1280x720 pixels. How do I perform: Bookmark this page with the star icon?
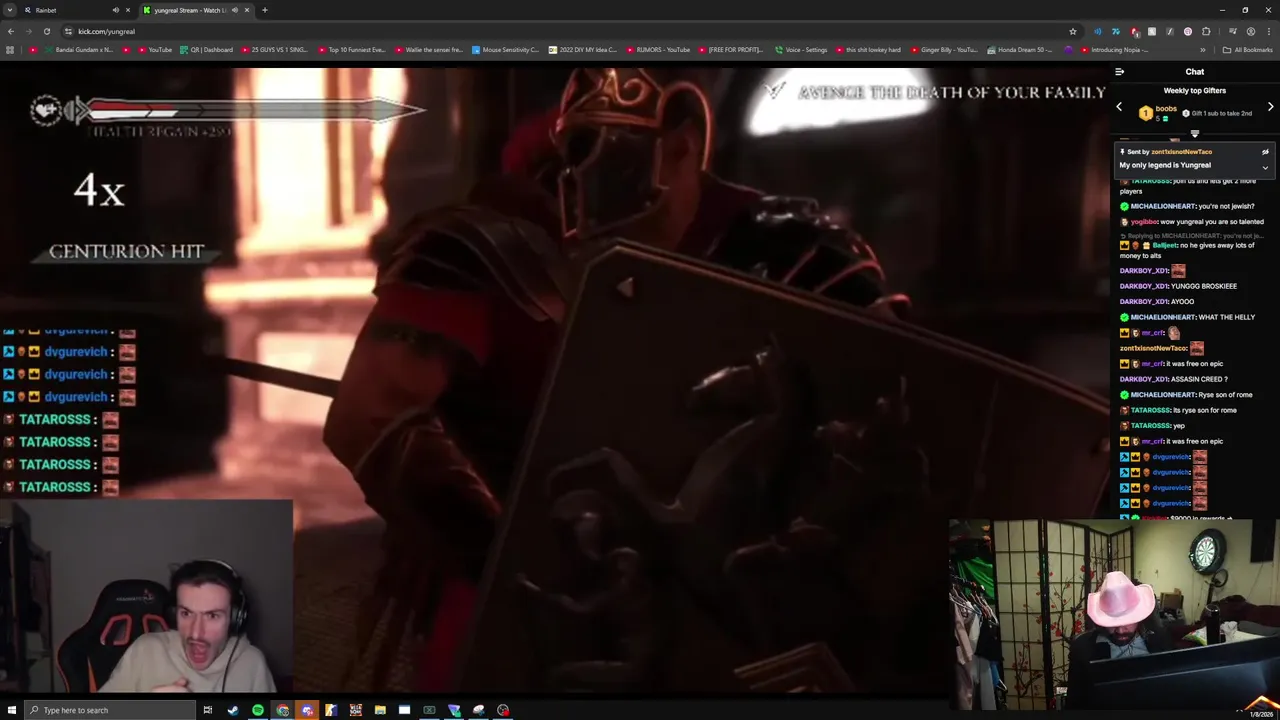click(x=1072, y=31)
